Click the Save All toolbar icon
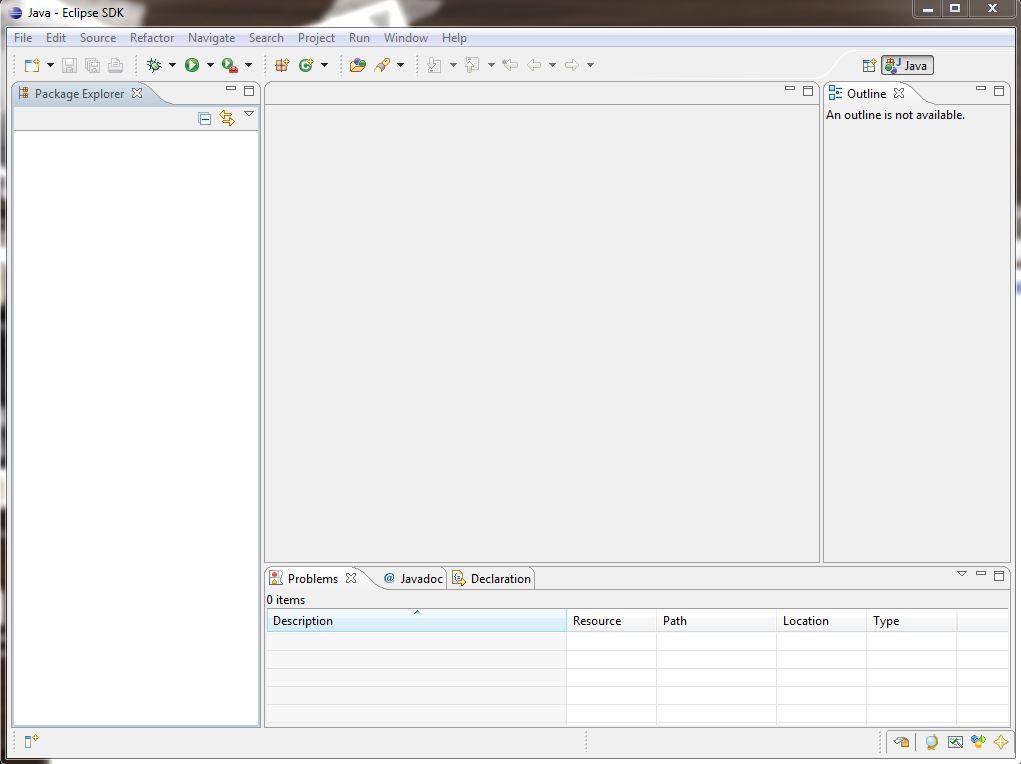 coord(92,65)
